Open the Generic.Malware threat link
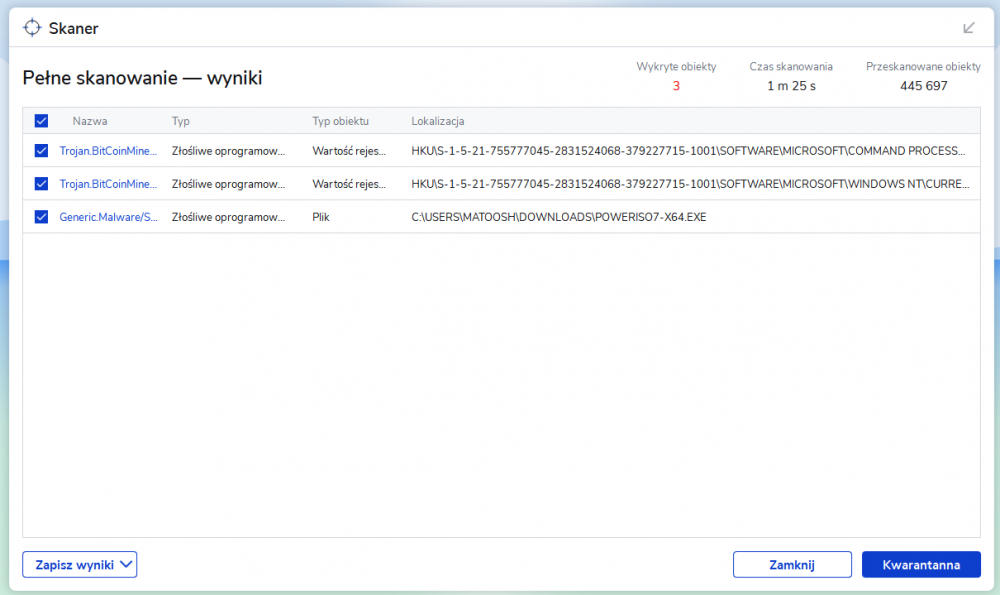 (108, 217)
